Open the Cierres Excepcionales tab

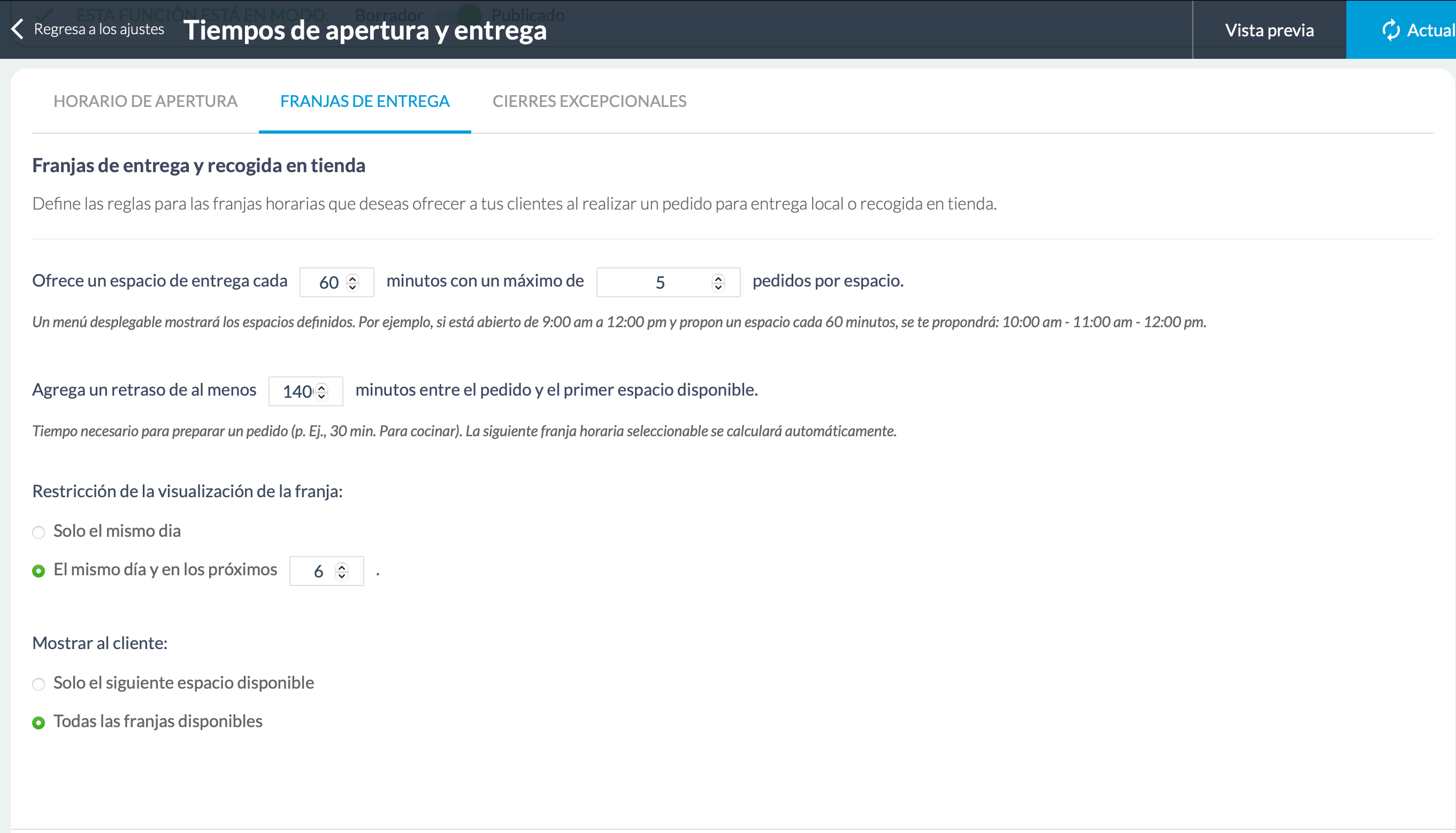coord(589,101)
